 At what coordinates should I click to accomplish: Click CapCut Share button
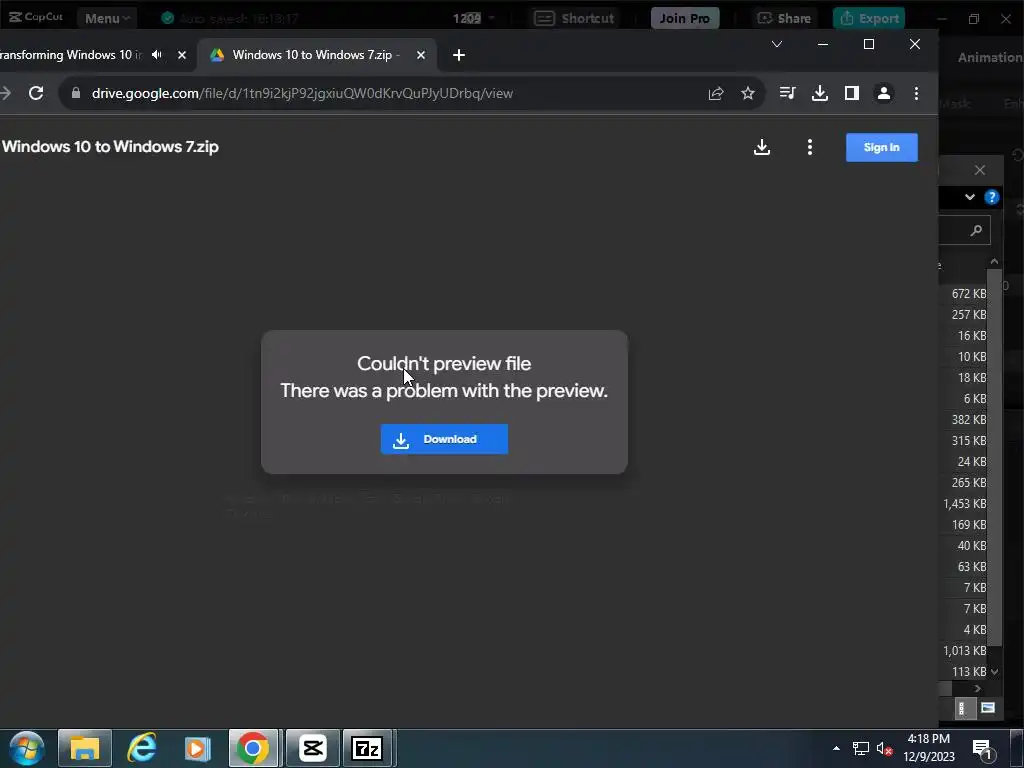[784, 18]
